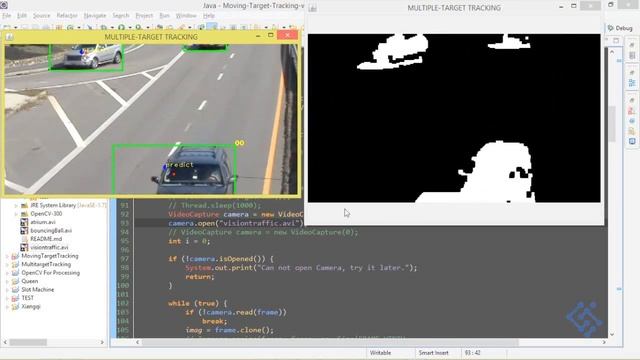The width and height of the screenshot is (640, 360).
Task: Click the green Run icon in toolbar
Action: pos(122,28)
